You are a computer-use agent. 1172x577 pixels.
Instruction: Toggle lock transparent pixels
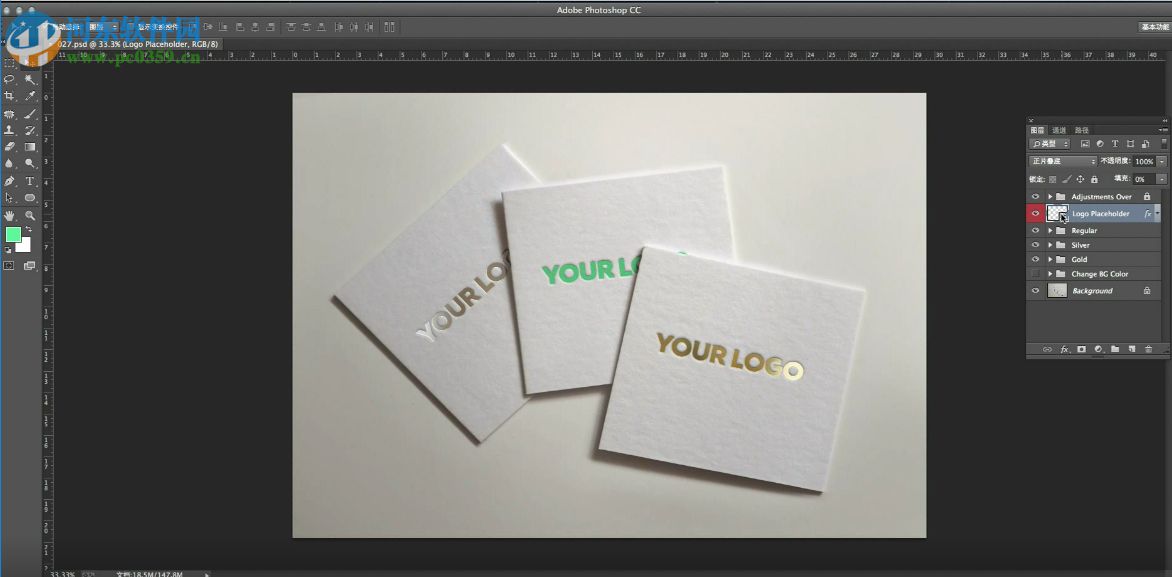tap(1053, 179)
